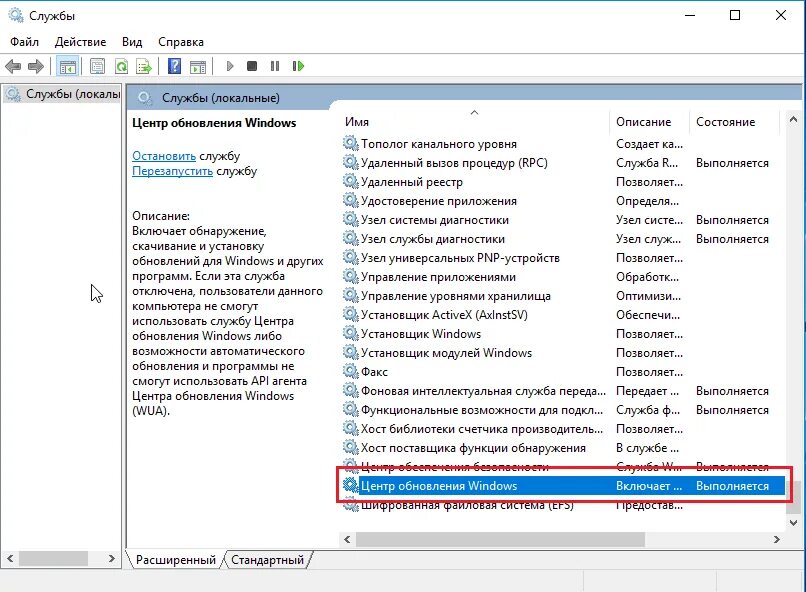The height and width of the screenshot is (592, 806).
Task: Toggle the show/hide console tree icon
Action: (67, 66)
